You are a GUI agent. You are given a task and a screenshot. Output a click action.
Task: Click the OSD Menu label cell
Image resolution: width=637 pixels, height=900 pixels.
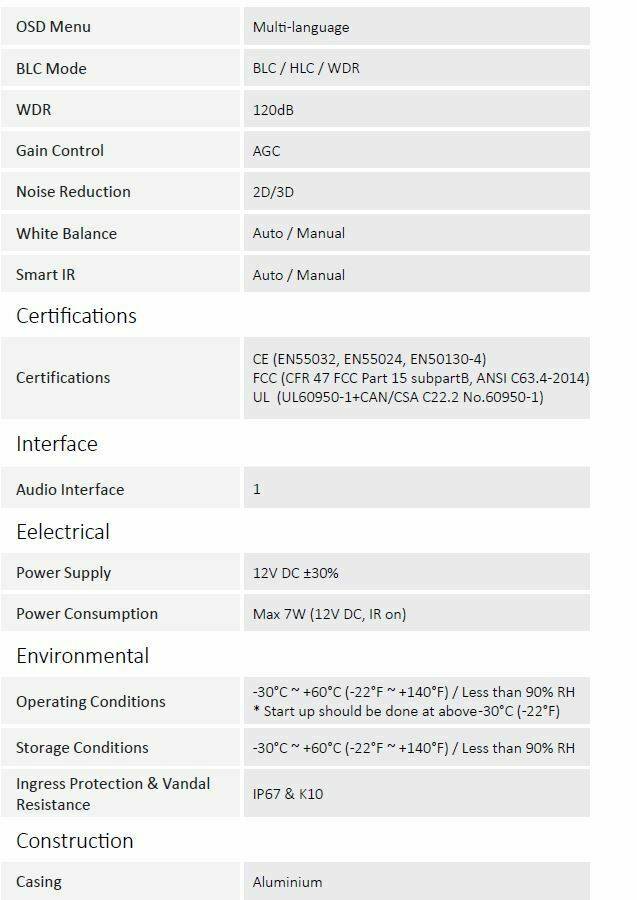tap(121, 26)
